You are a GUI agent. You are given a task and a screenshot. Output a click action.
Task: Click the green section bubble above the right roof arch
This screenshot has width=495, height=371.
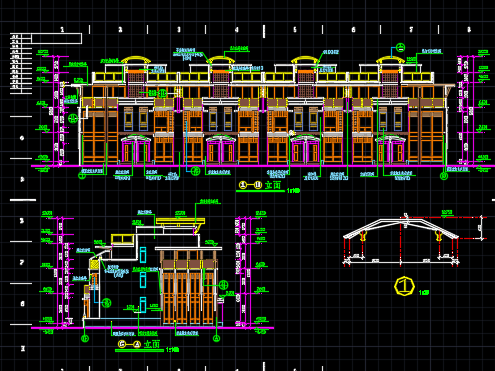(x=400, y=47)
